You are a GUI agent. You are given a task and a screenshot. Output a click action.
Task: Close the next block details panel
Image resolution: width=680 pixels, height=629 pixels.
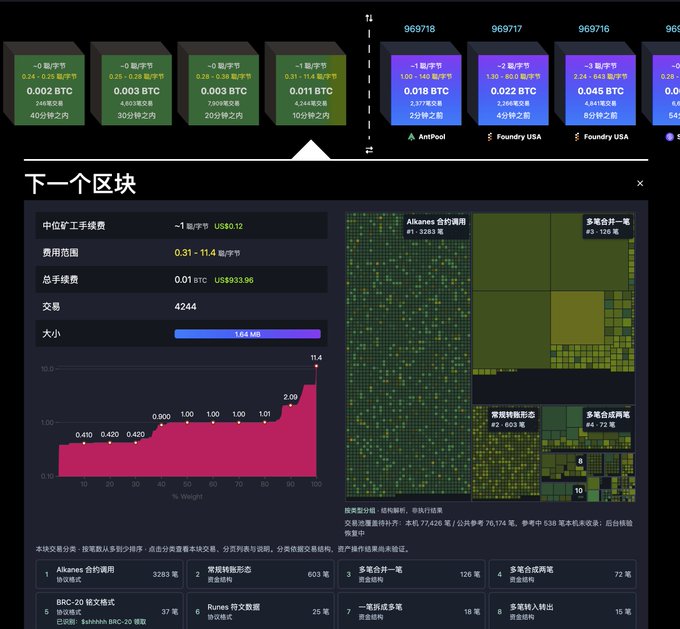640,183
